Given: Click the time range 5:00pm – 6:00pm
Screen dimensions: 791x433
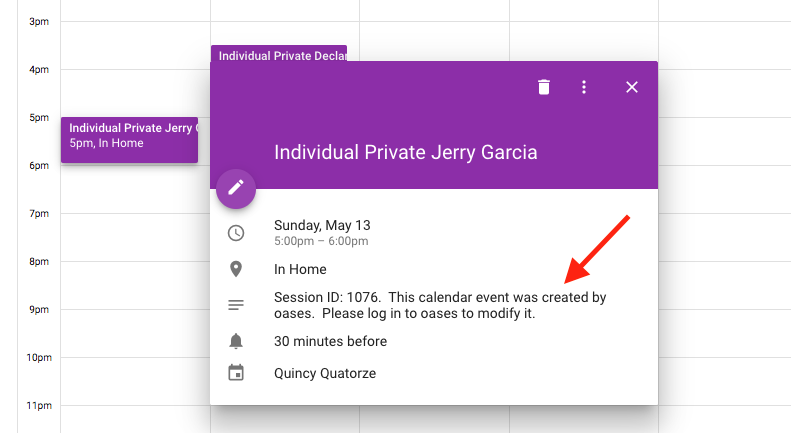Looking at the screenshot, I should (321, 241).
